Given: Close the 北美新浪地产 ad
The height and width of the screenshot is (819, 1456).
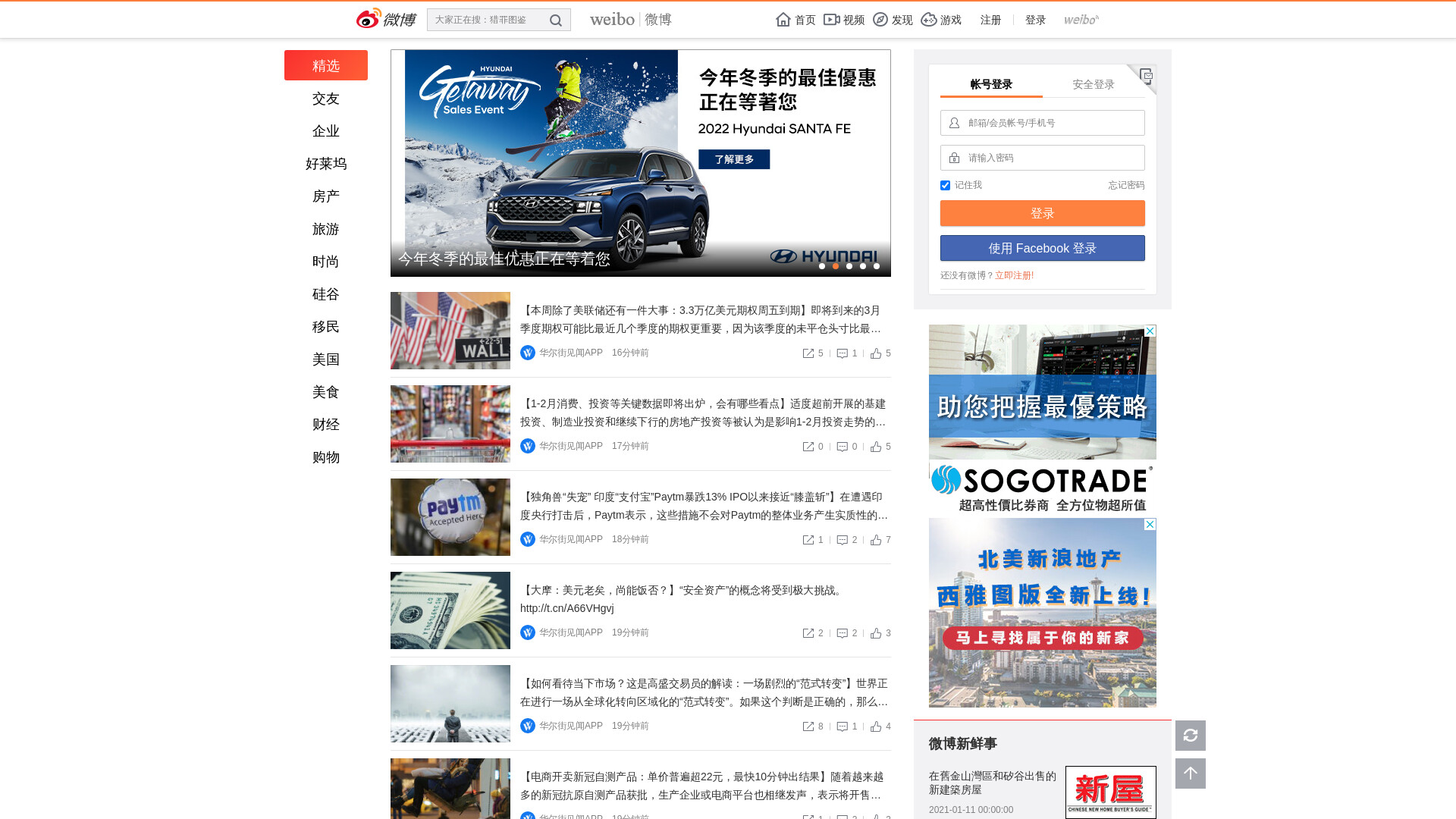Looking at the screenshot, I should point(1150,524).
